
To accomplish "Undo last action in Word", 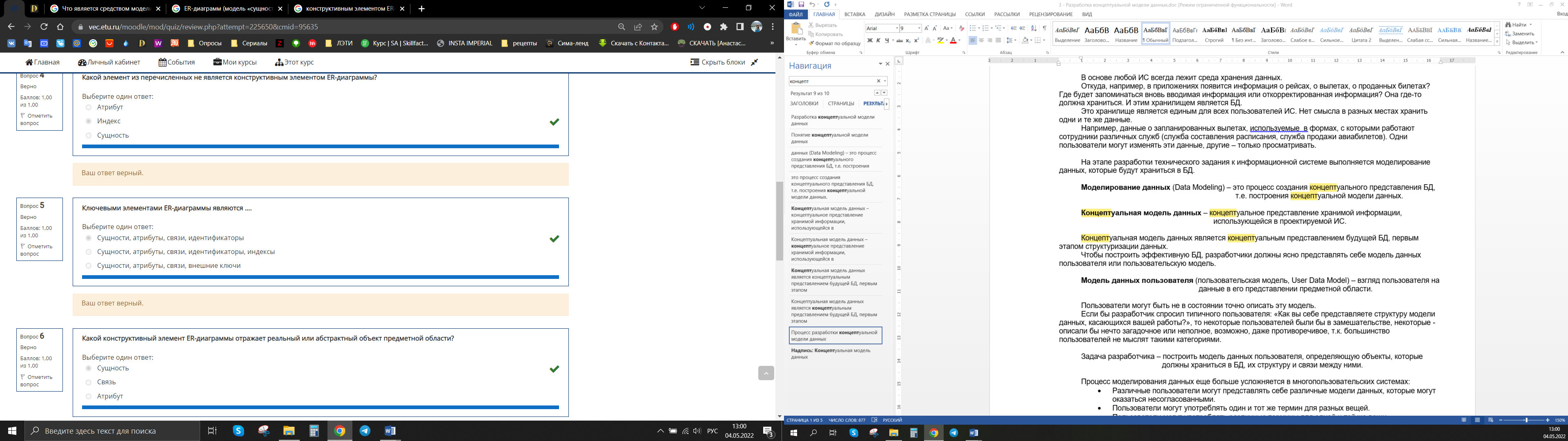I will [813, 4].
